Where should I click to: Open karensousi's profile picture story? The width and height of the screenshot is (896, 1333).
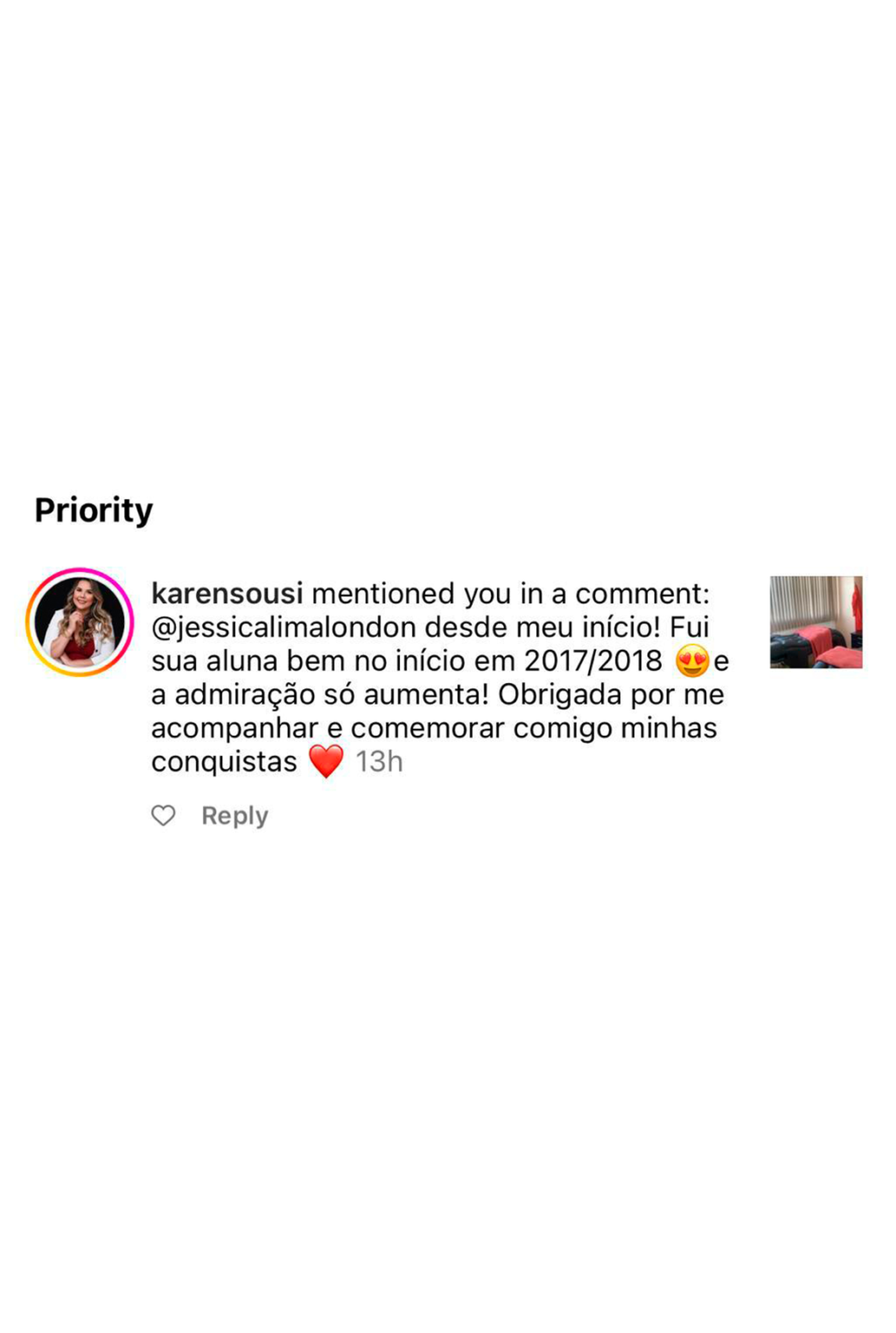tap(80, 622)
